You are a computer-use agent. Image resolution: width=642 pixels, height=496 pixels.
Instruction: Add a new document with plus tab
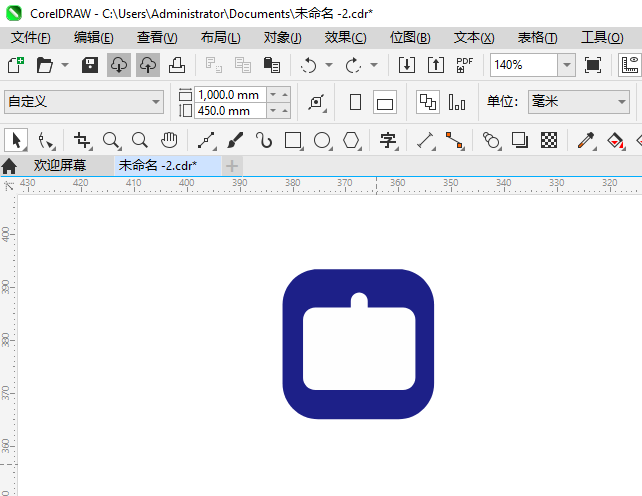click(x=232, y=166)
